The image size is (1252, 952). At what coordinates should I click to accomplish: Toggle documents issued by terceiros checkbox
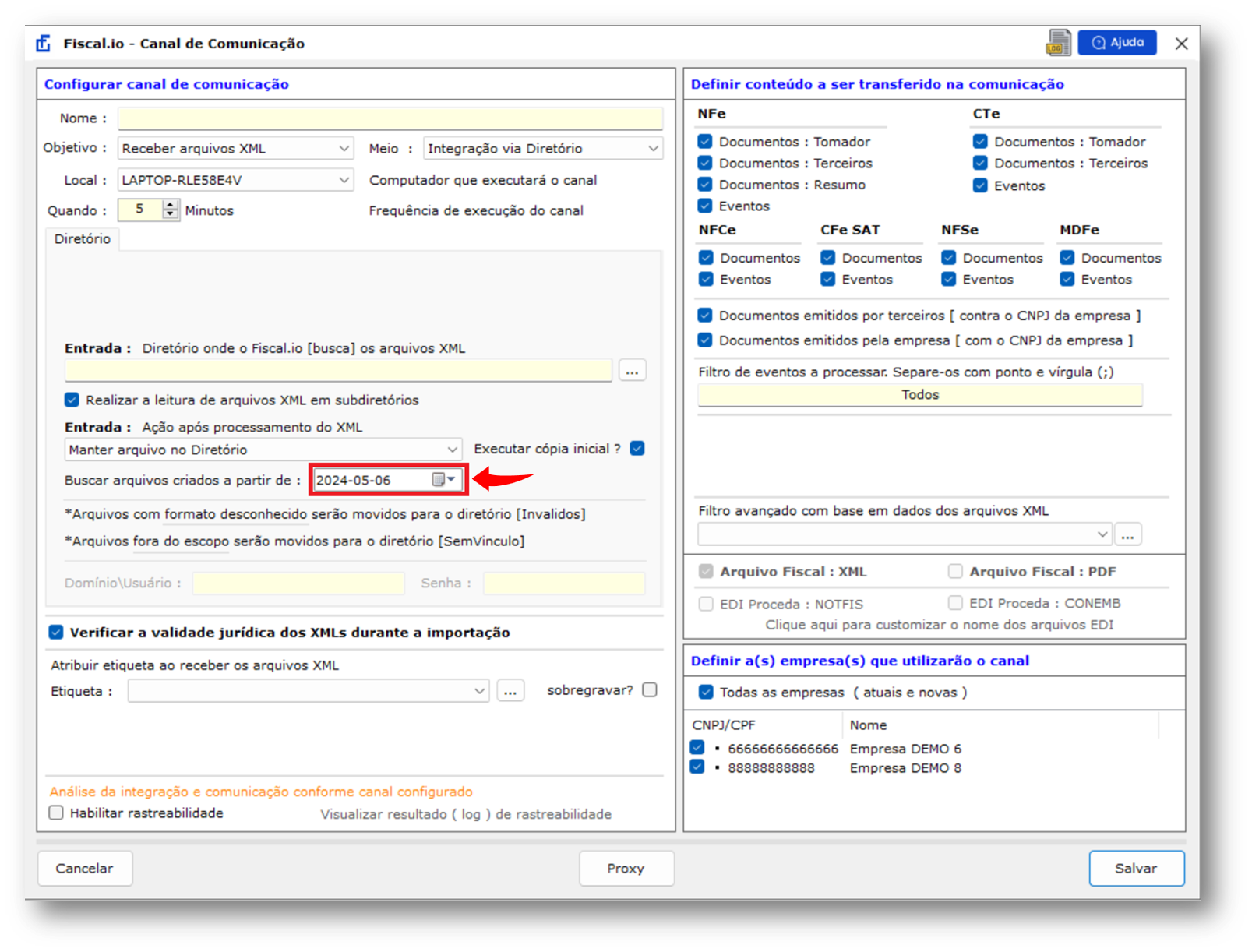[705, 316]
